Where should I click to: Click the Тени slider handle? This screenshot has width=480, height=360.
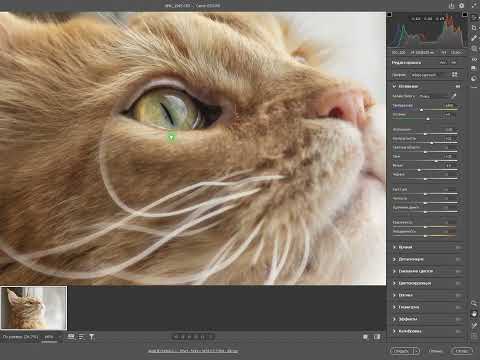[x=436, y=161]
